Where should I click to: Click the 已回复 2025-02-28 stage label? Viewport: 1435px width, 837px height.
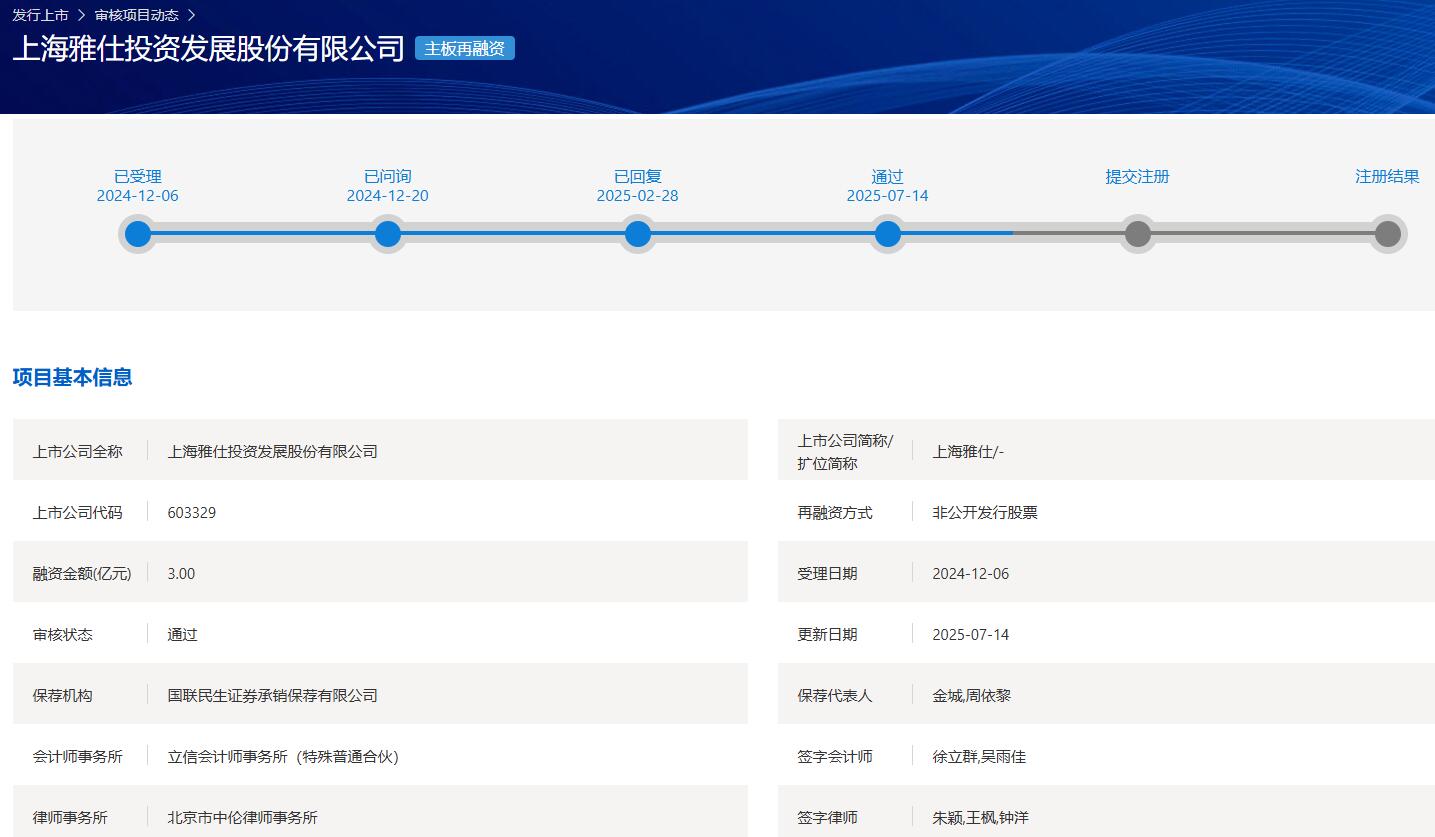(638, 186)
